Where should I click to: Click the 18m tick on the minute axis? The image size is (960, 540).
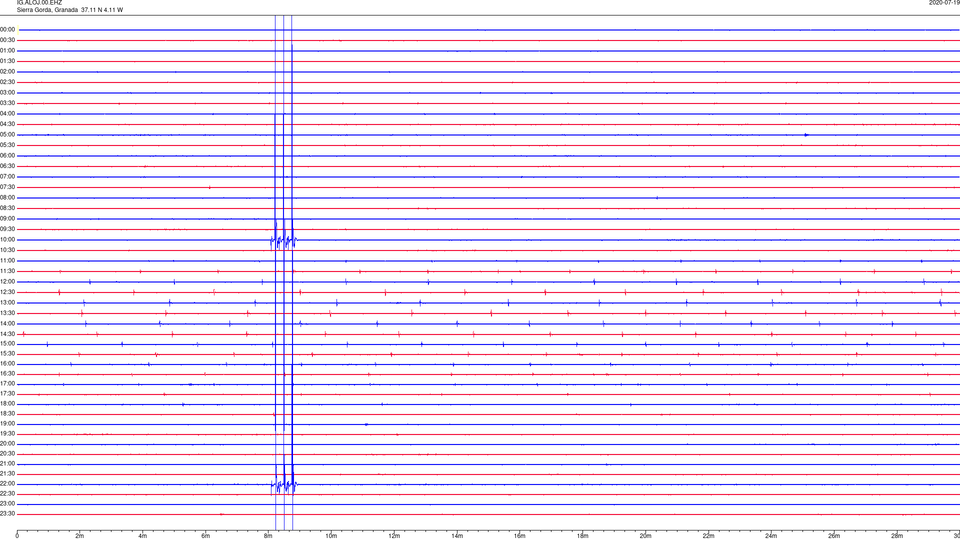(582, 536)
